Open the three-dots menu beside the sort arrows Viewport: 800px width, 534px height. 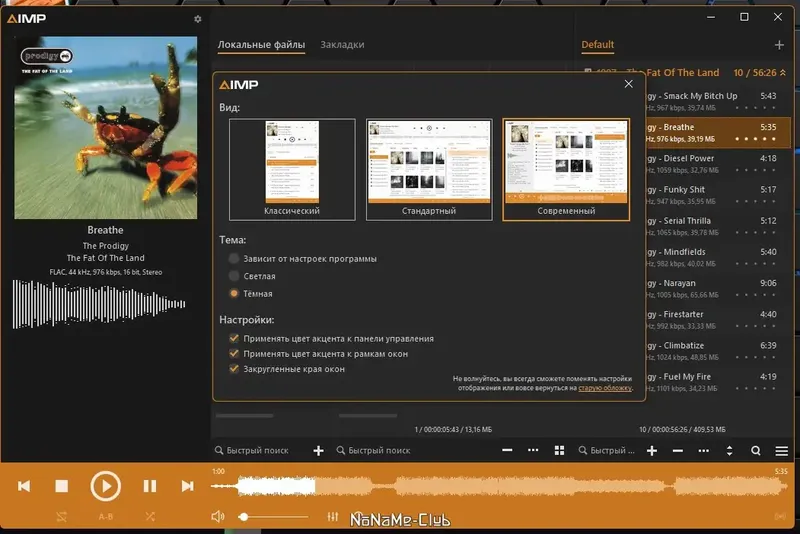coord(704,451)
